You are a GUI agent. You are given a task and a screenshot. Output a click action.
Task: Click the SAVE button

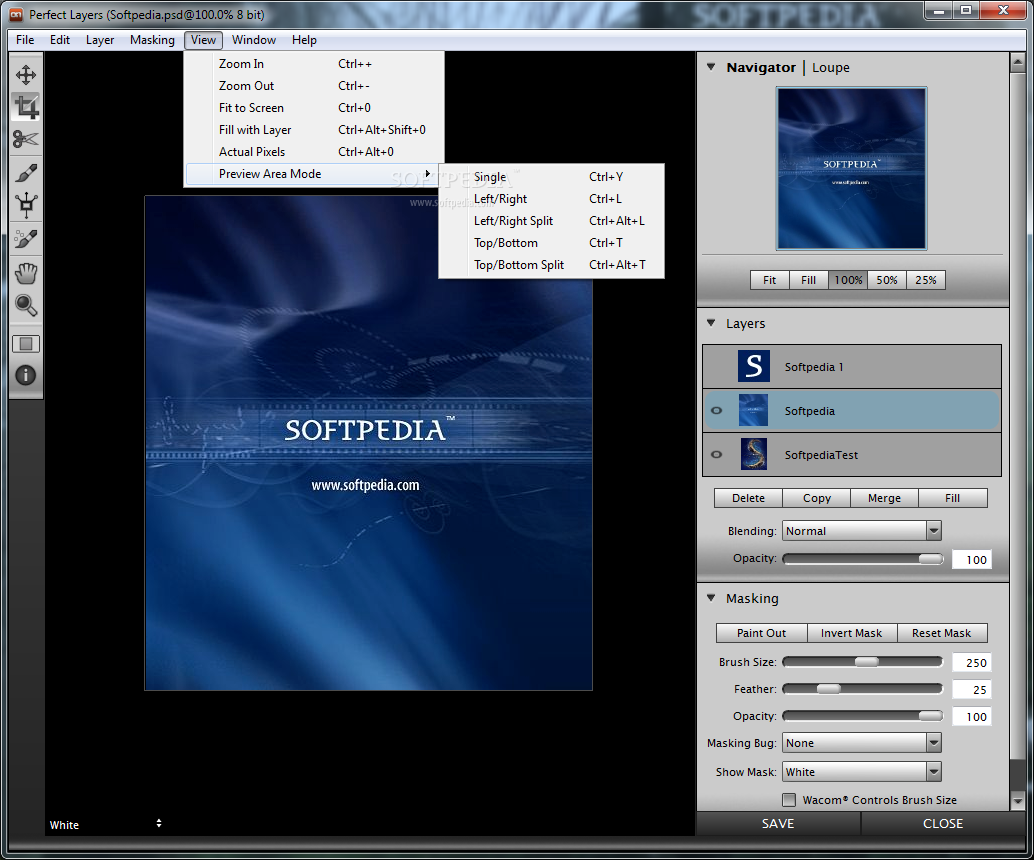point(778,823)
